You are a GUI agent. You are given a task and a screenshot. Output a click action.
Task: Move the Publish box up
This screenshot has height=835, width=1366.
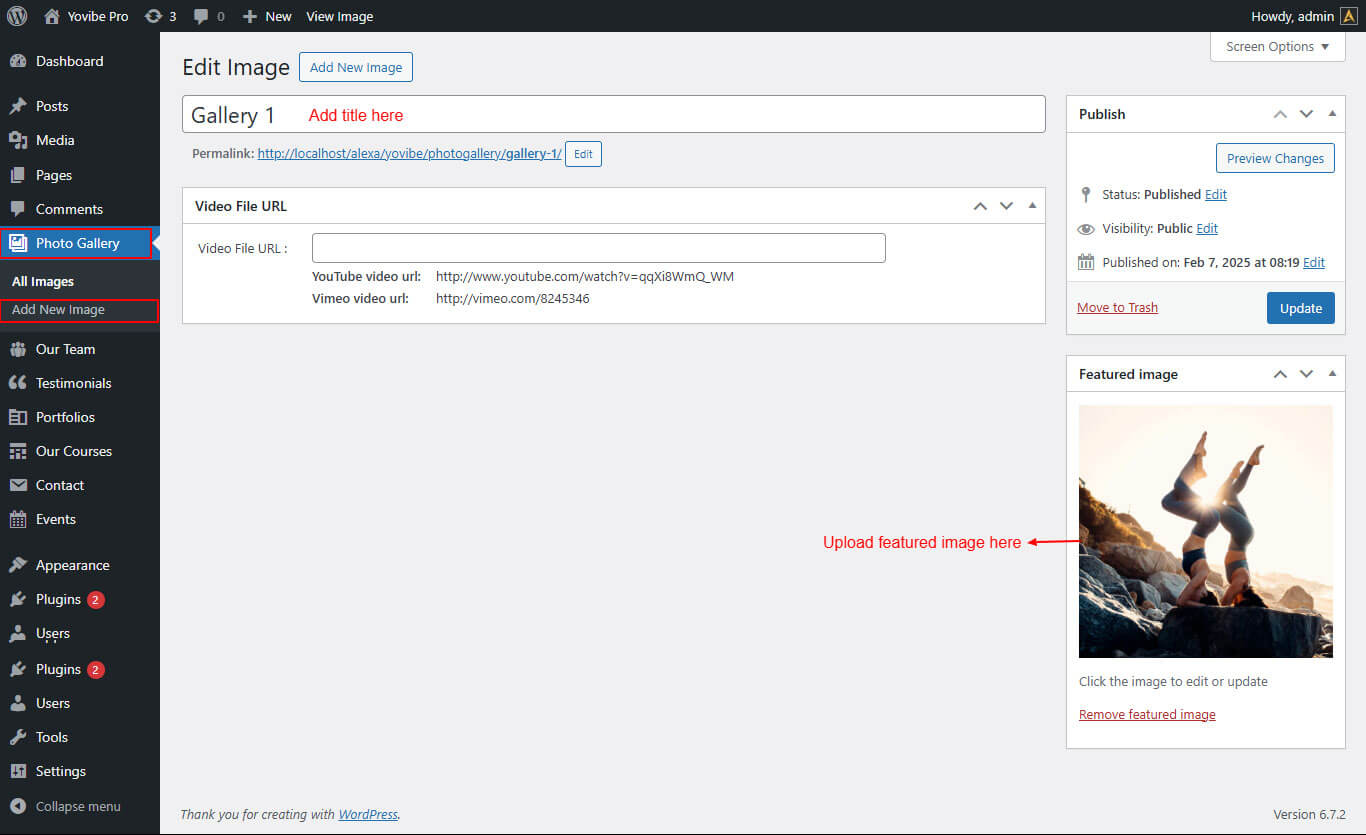[1280, 114]
